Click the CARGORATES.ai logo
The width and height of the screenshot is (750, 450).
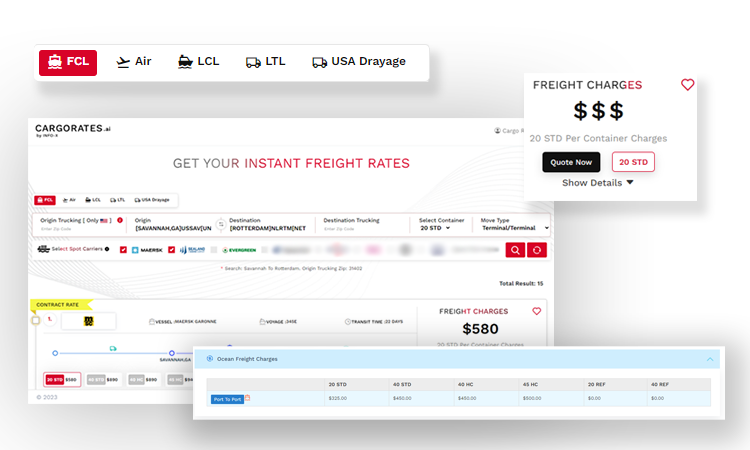(x=73, y=130)
